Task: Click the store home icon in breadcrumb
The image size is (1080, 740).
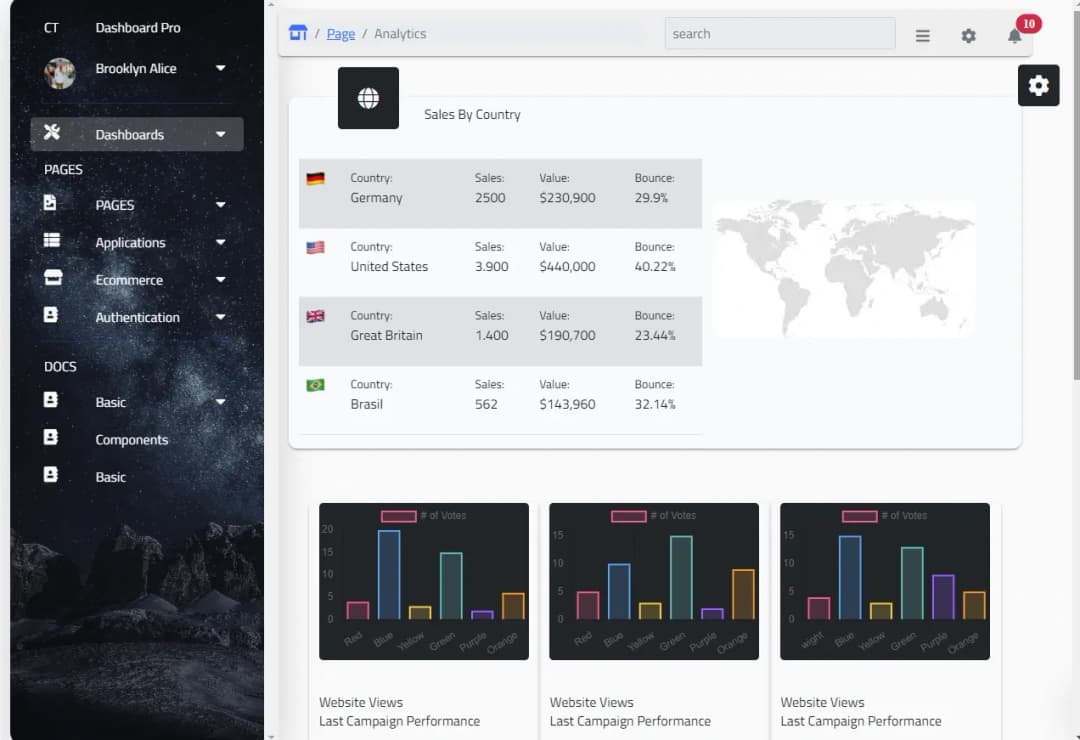Action: 298,32
